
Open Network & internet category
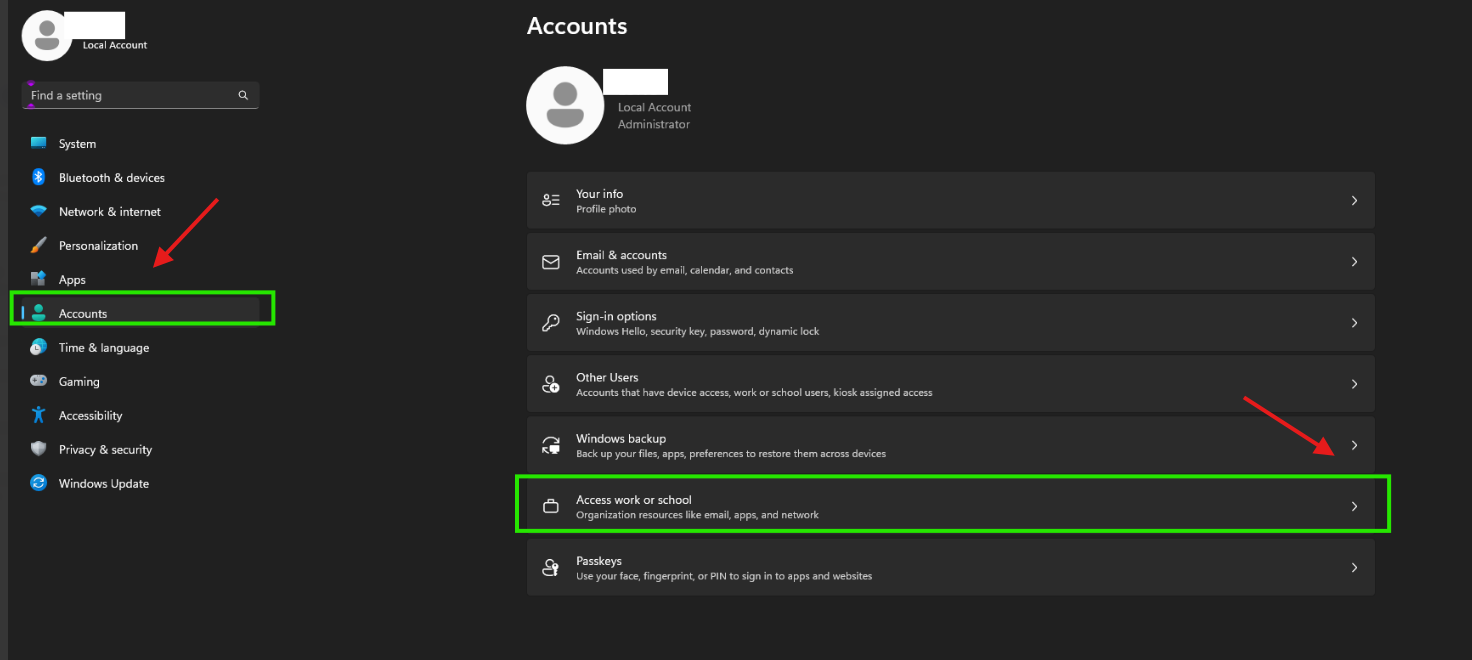(110, 212)
